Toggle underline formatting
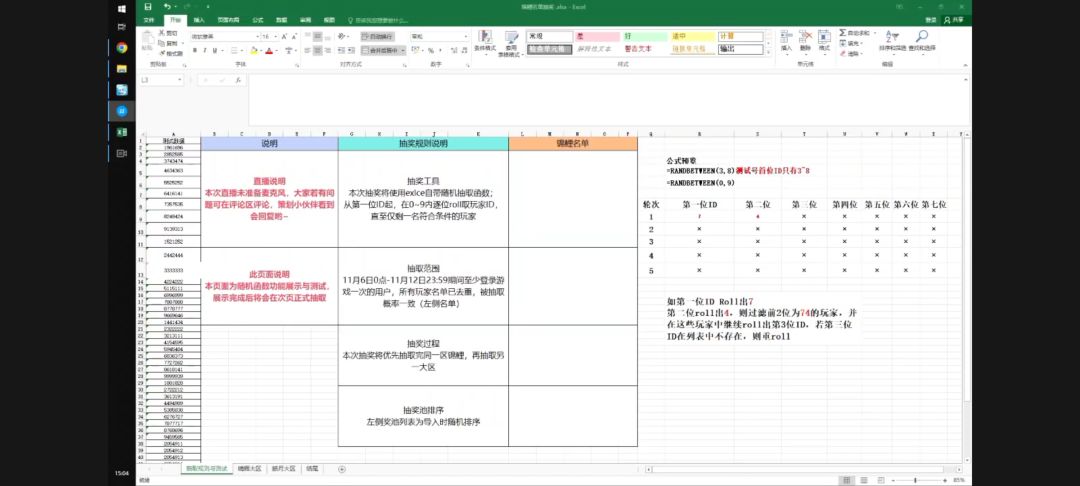 point(214,50)
